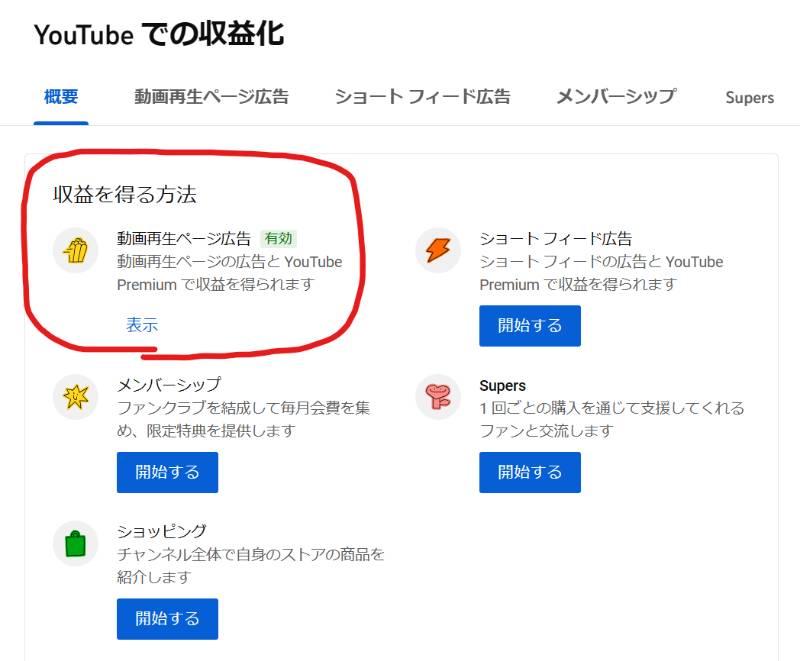Switch to the 概要 tab
800x661 pixels.
point(61,96)
